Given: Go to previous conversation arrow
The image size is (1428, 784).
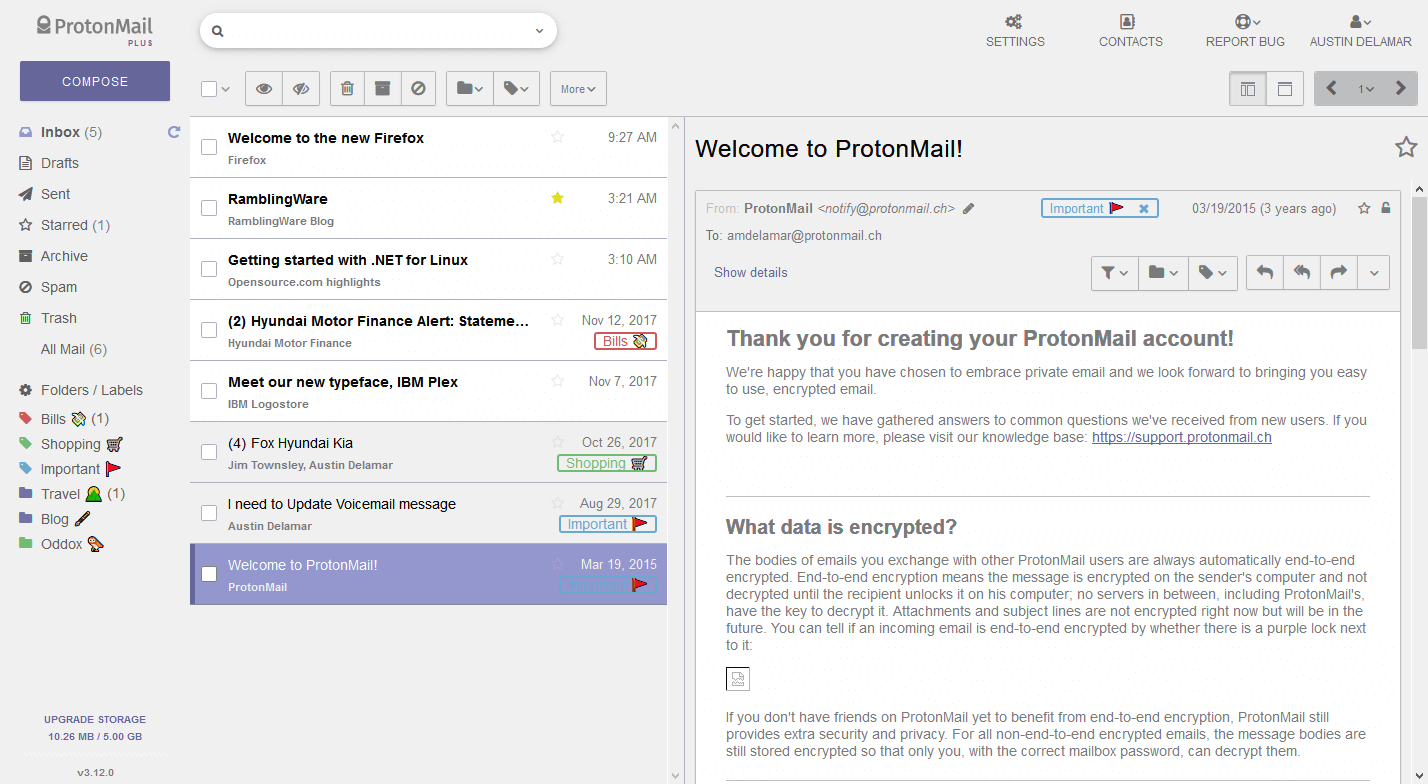Looking at the screenshot, I should tap(1332, 88).
